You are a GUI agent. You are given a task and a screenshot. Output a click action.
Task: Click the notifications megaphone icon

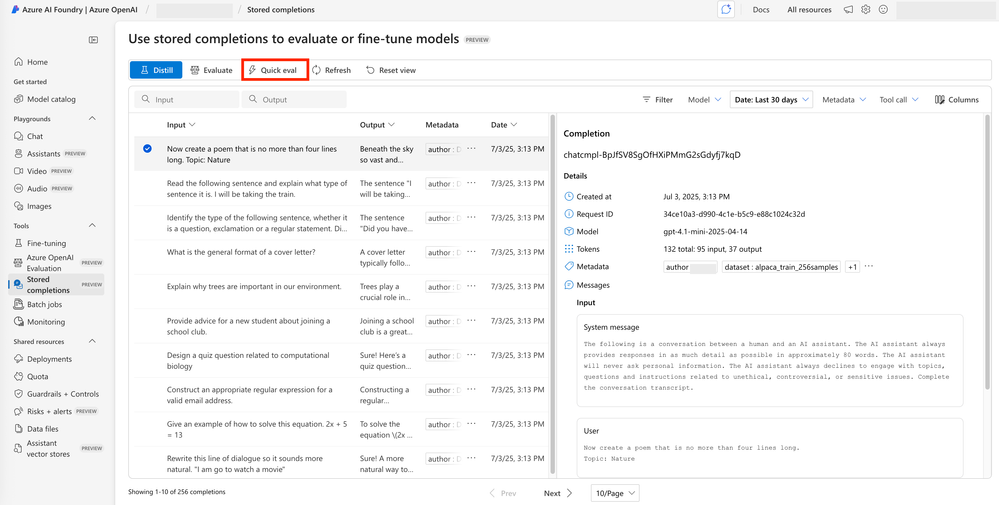[848, 10]
